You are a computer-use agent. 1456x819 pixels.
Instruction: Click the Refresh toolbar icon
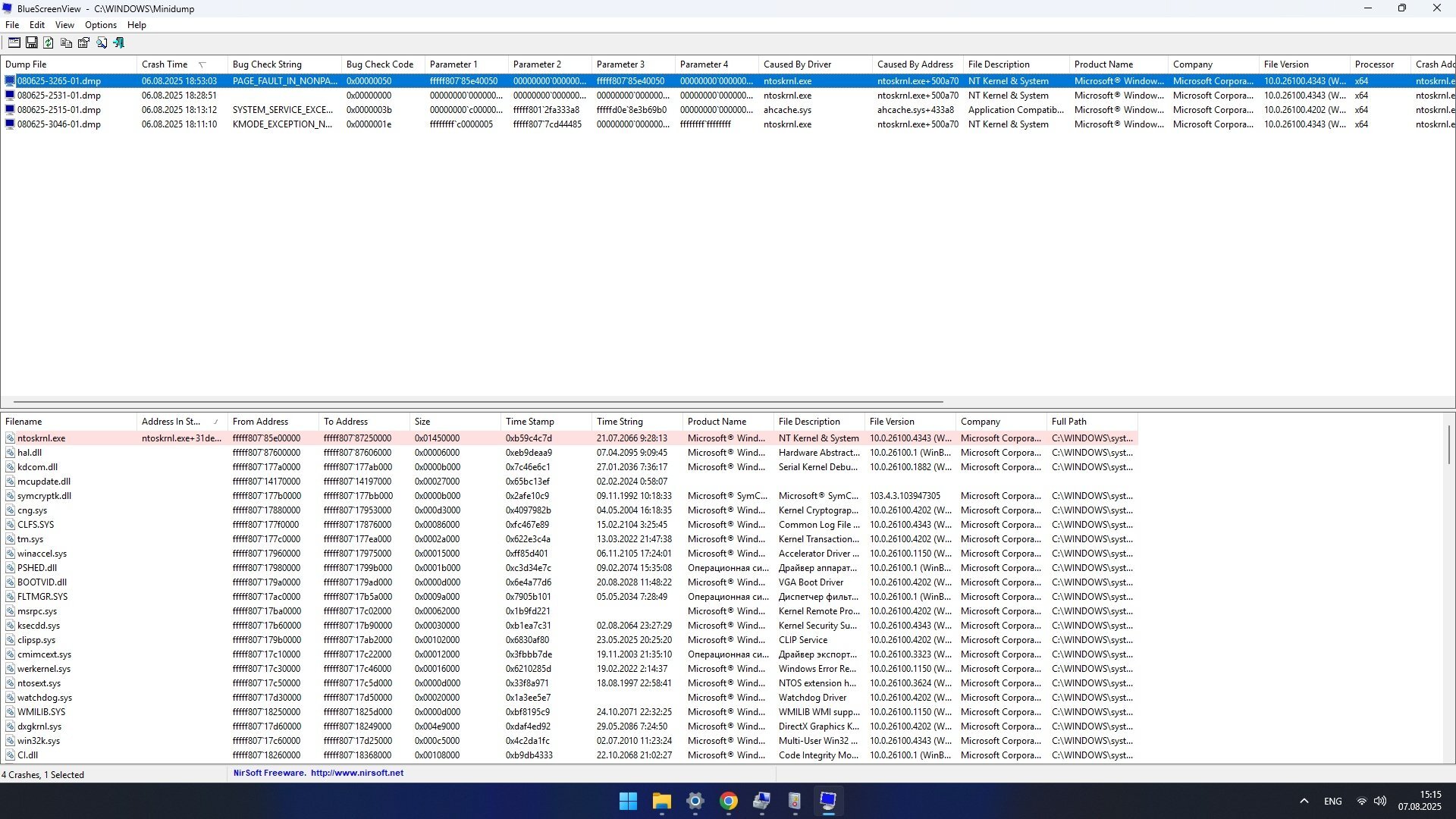point(49,43)
